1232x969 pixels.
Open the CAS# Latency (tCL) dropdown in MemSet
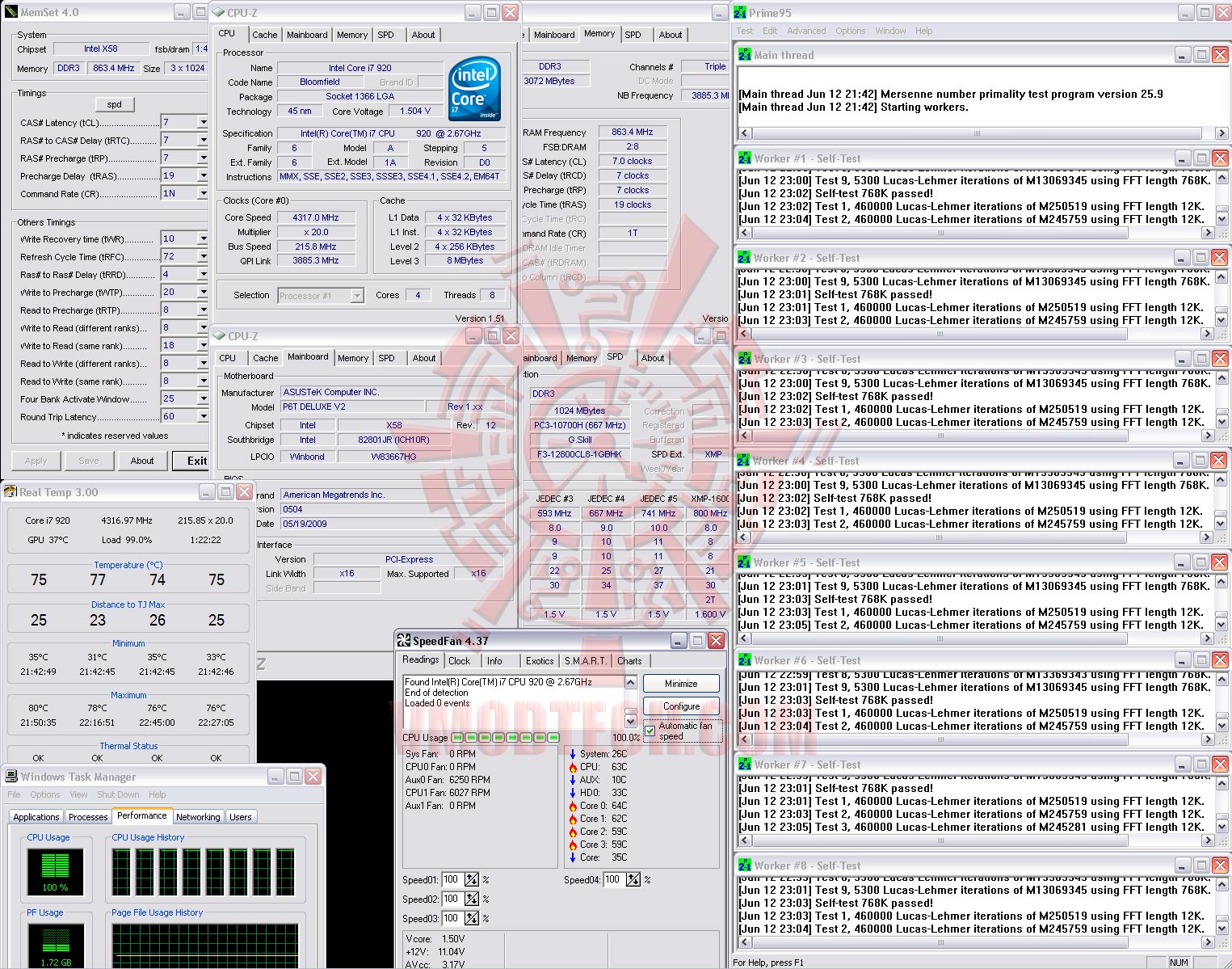(x=203, y=122)
